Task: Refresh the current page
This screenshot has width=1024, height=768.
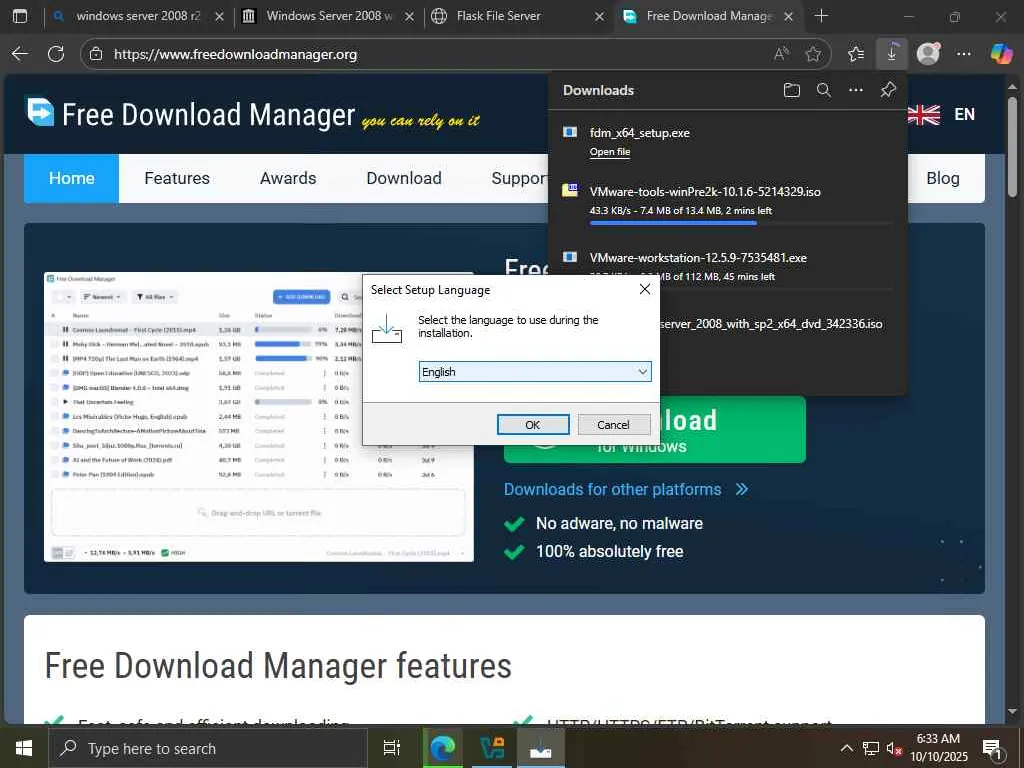Action: 56,54
